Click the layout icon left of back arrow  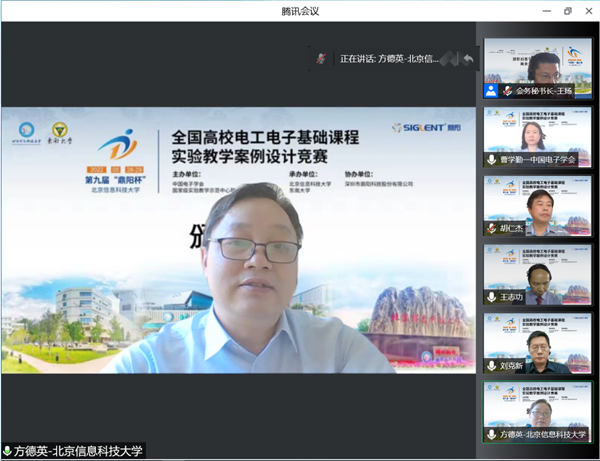click(448, 59)
